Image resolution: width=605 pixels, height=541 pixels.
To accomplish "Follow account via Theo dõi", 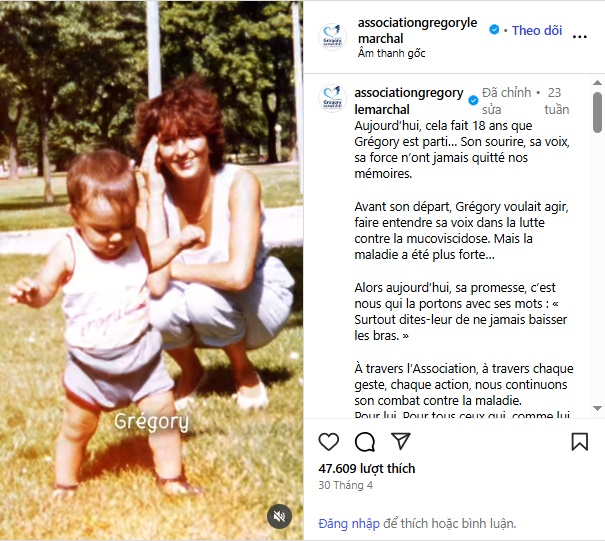I will pyautogui.click(x=537, y=30).
